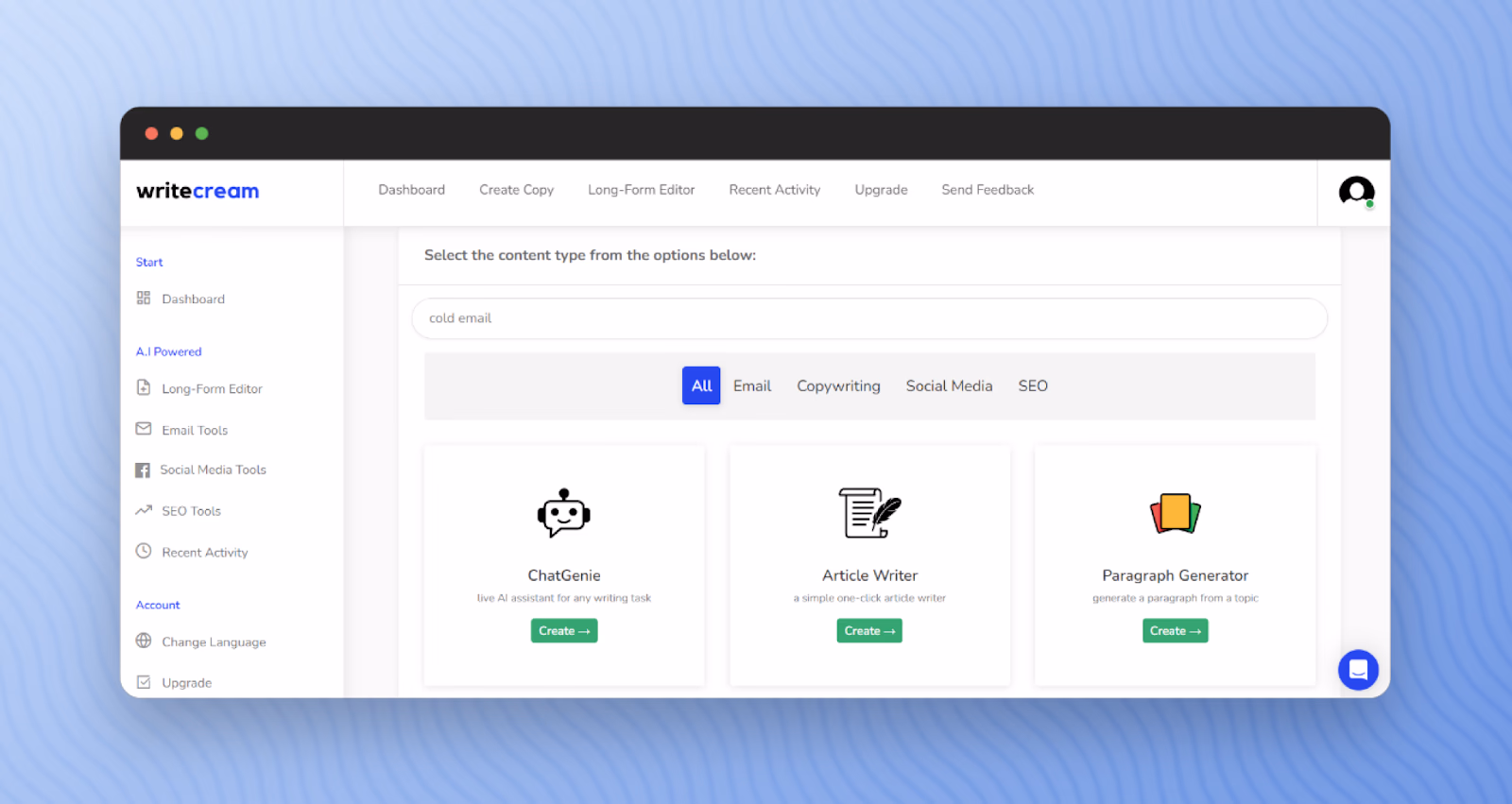Viewport: 1512px width, 804px height.
Task: Open Social Media Tools in the sidebar
Action: coord(213,470)
